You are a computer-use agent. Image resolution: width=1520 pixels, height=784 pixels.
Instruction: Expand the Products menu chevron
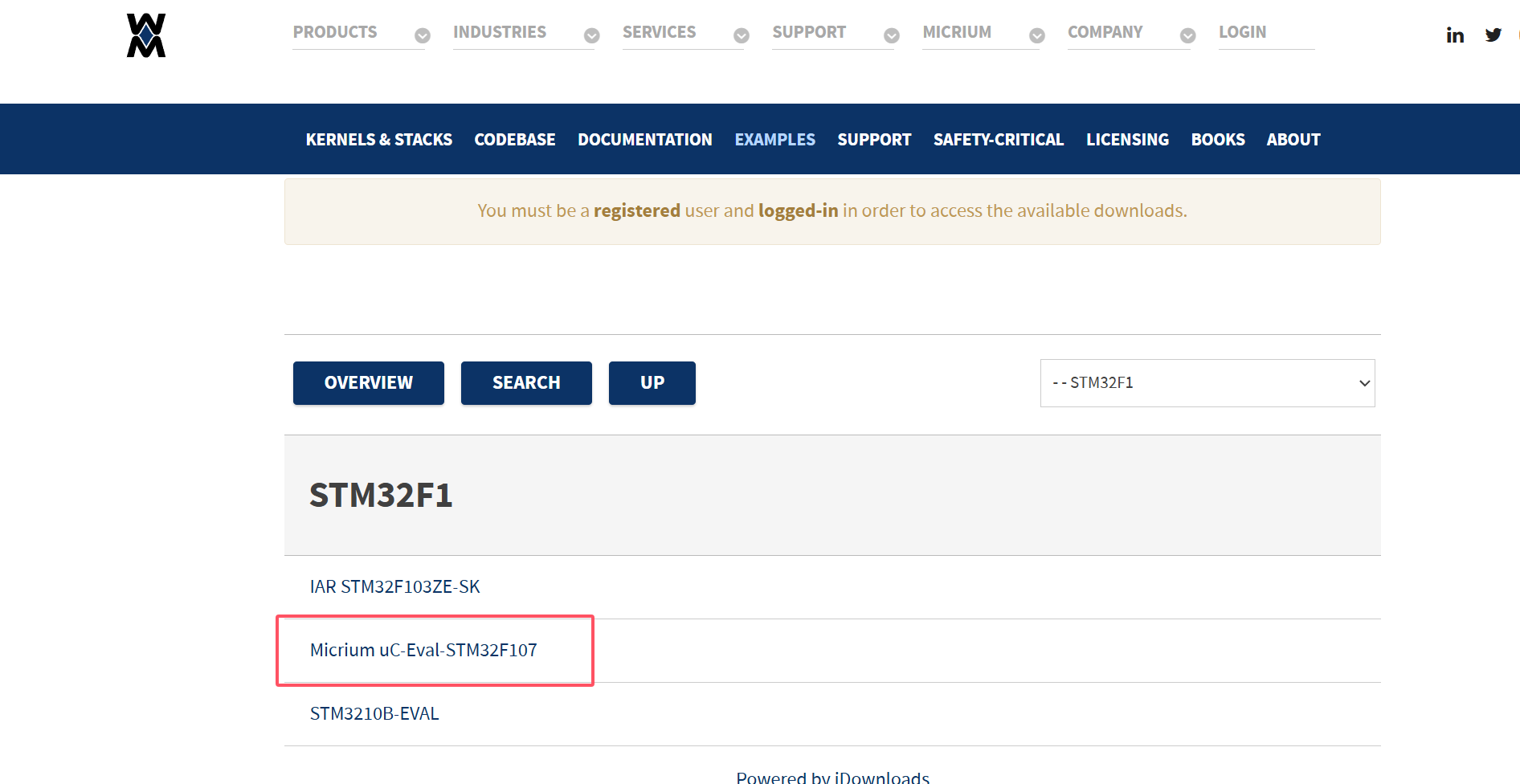click(423, 35)
